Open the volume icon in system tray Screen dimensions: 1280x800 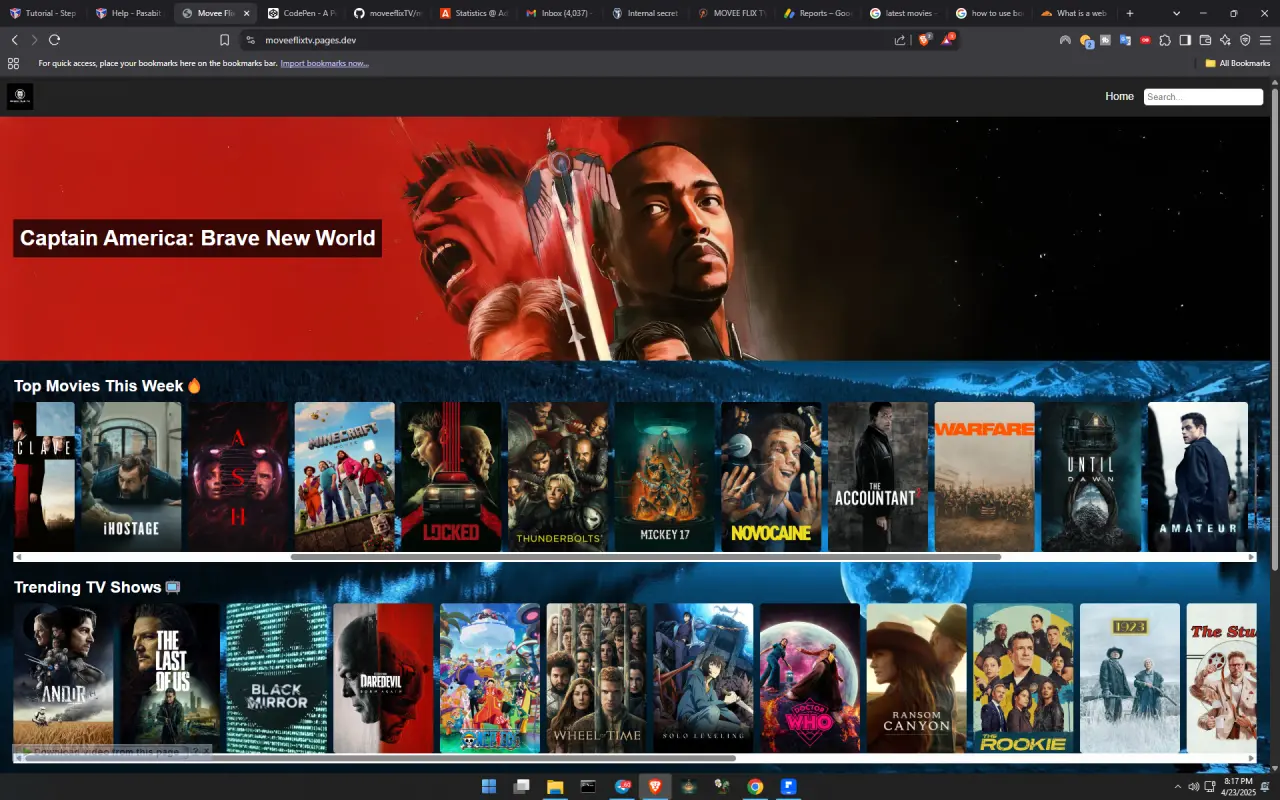point(1193,786)
